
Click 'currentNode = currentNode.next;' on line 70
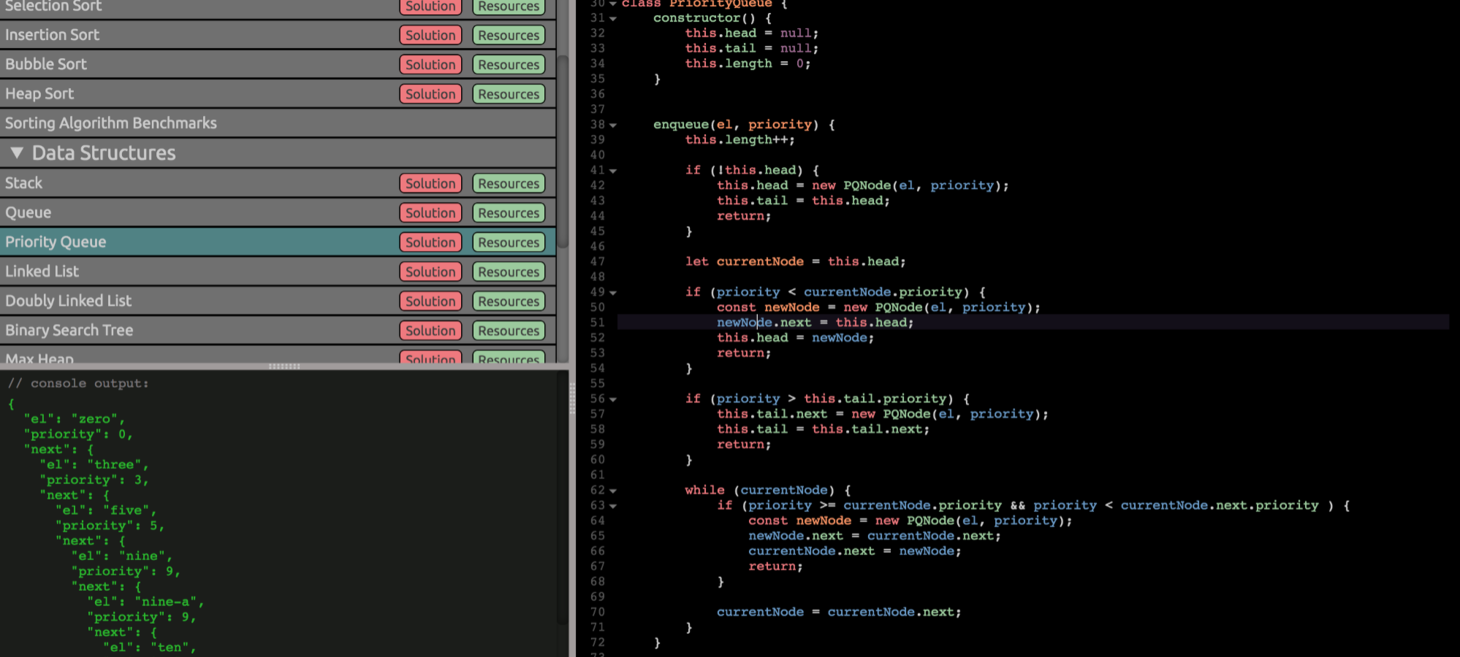839,612
